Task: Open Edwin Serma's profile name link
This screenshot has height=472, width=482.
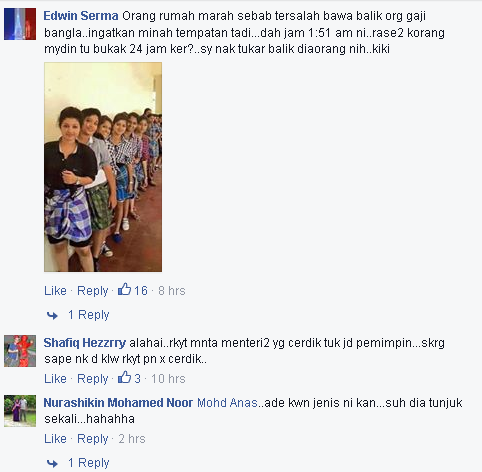Action: tap(81, 16)
